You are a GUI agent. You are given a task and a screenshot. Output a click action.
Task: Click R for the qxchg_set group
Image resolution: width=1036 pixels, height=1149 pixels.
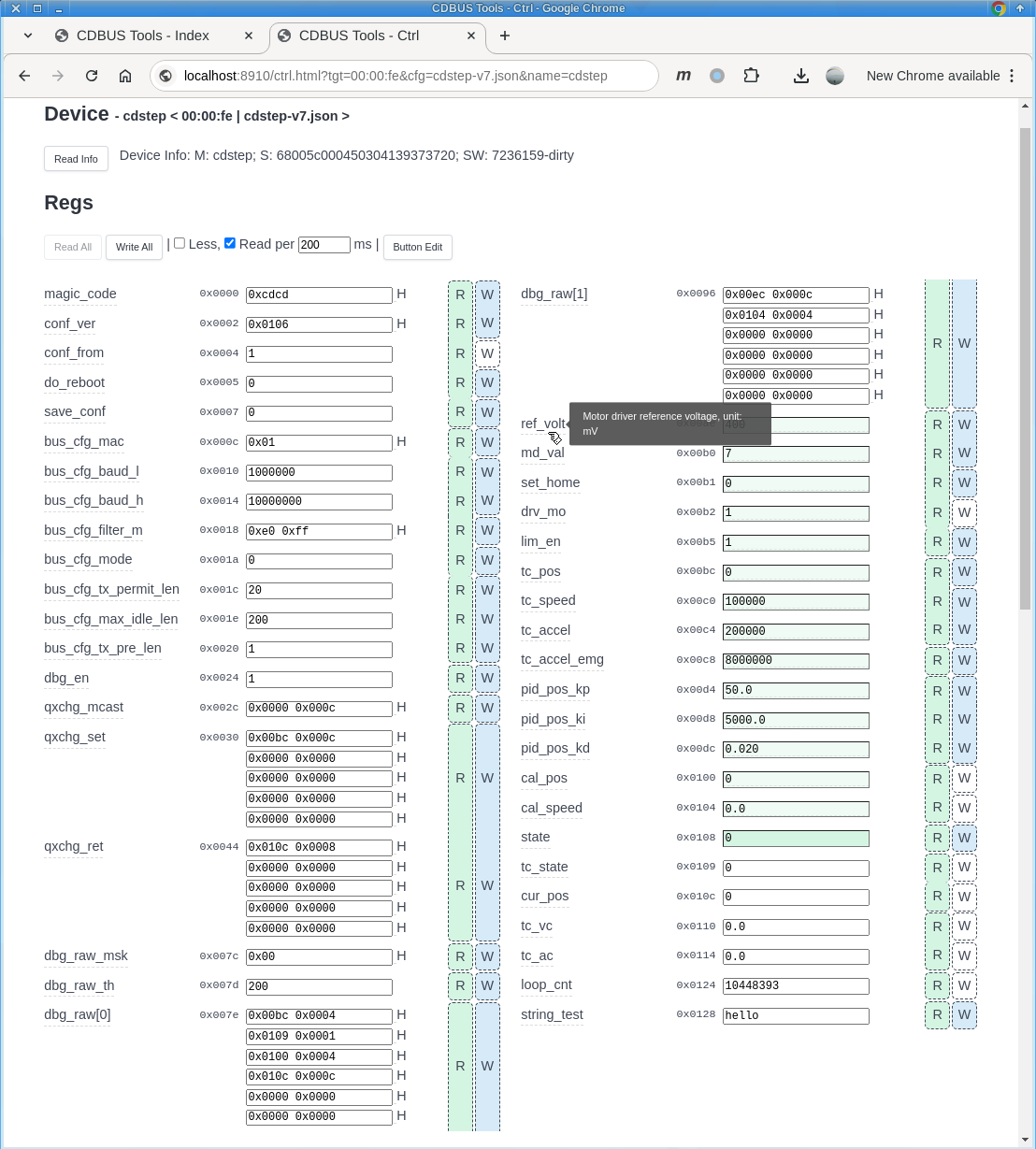coord(460,777)
